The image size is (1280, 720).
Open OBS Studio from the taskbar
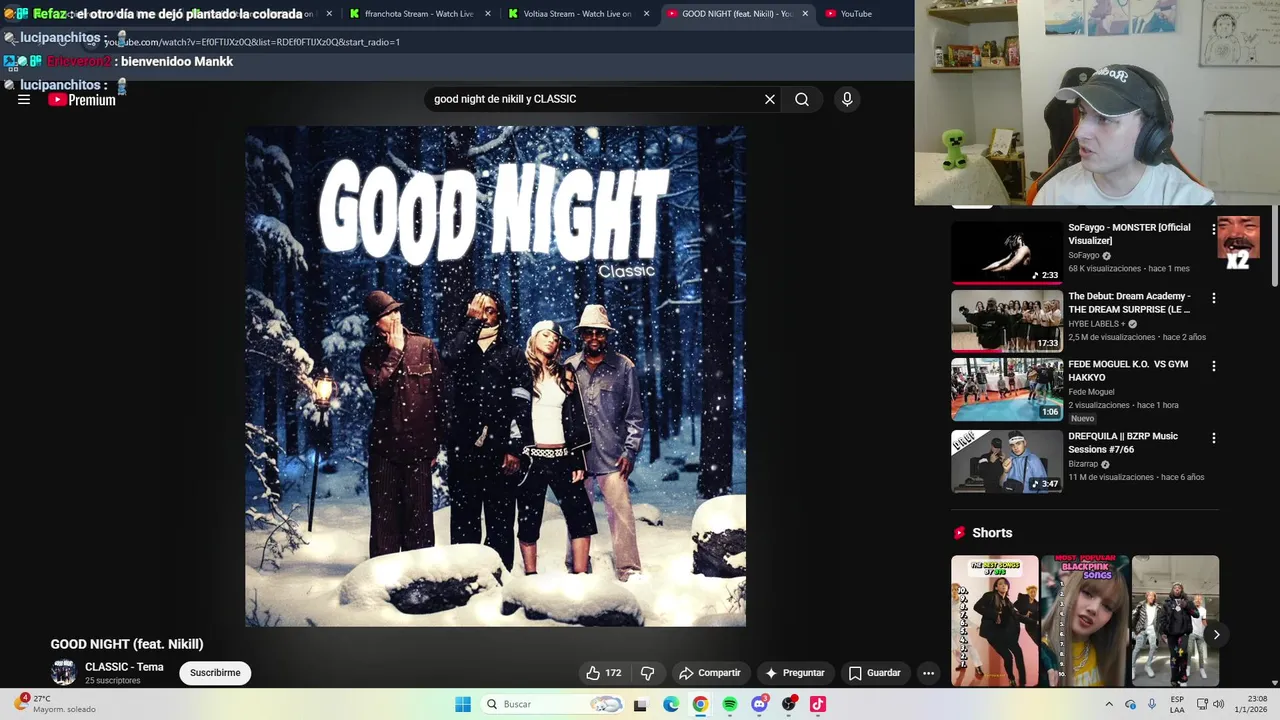click(x=789, y=704)
